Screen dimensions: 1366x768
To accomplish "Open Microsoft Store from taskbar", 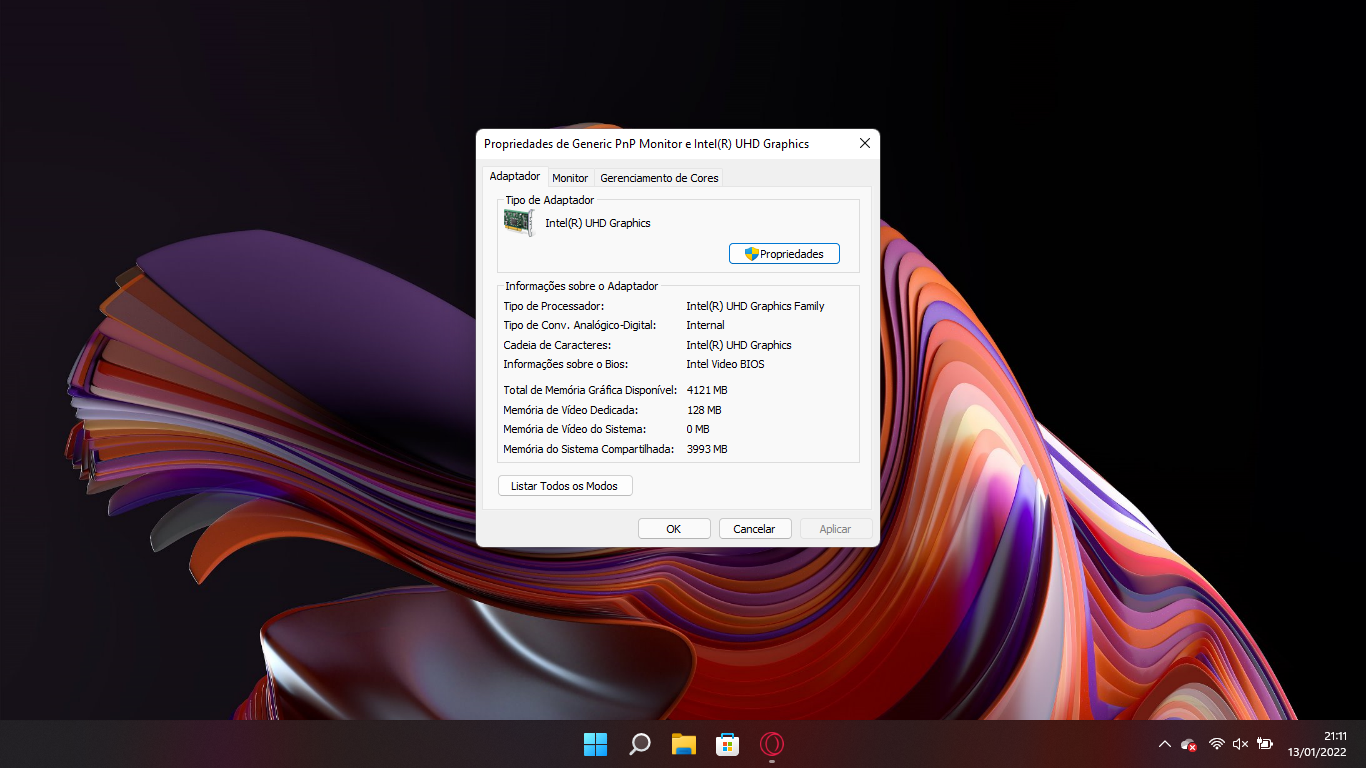I will tap(727, 744).
